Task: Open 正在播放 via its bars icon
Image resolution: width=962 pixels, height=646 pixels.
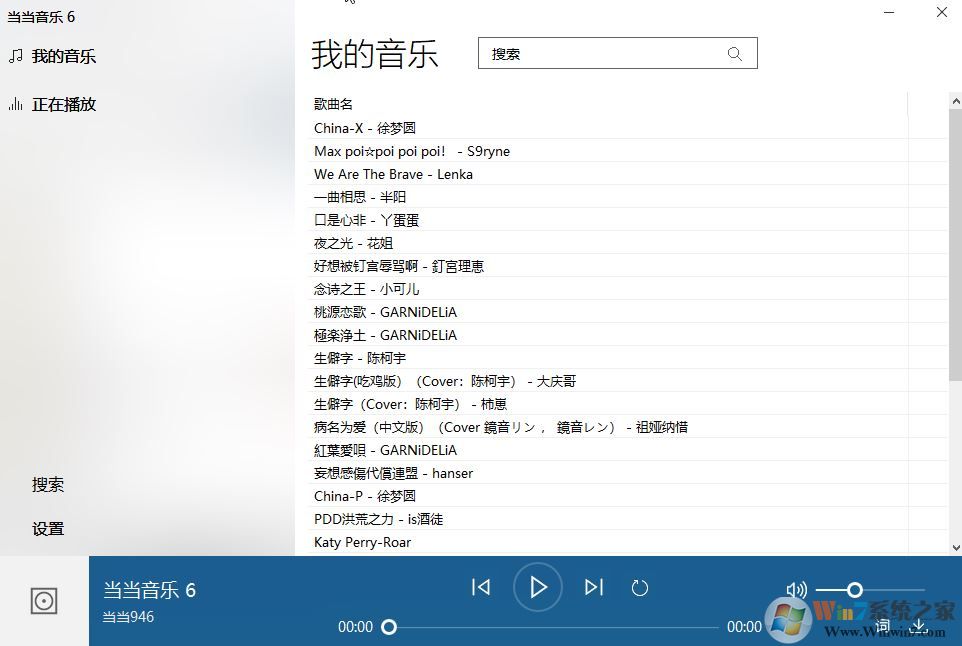Action: [x=13, y=104]
